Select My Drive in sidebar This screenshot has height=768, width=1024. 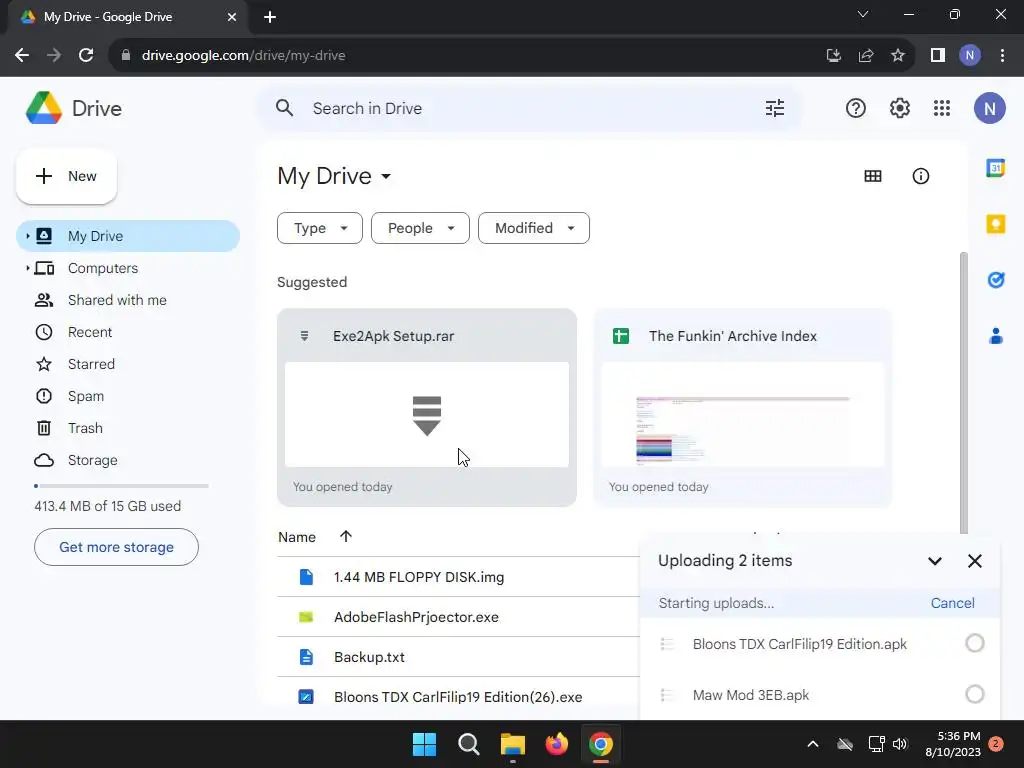point(128,236)
